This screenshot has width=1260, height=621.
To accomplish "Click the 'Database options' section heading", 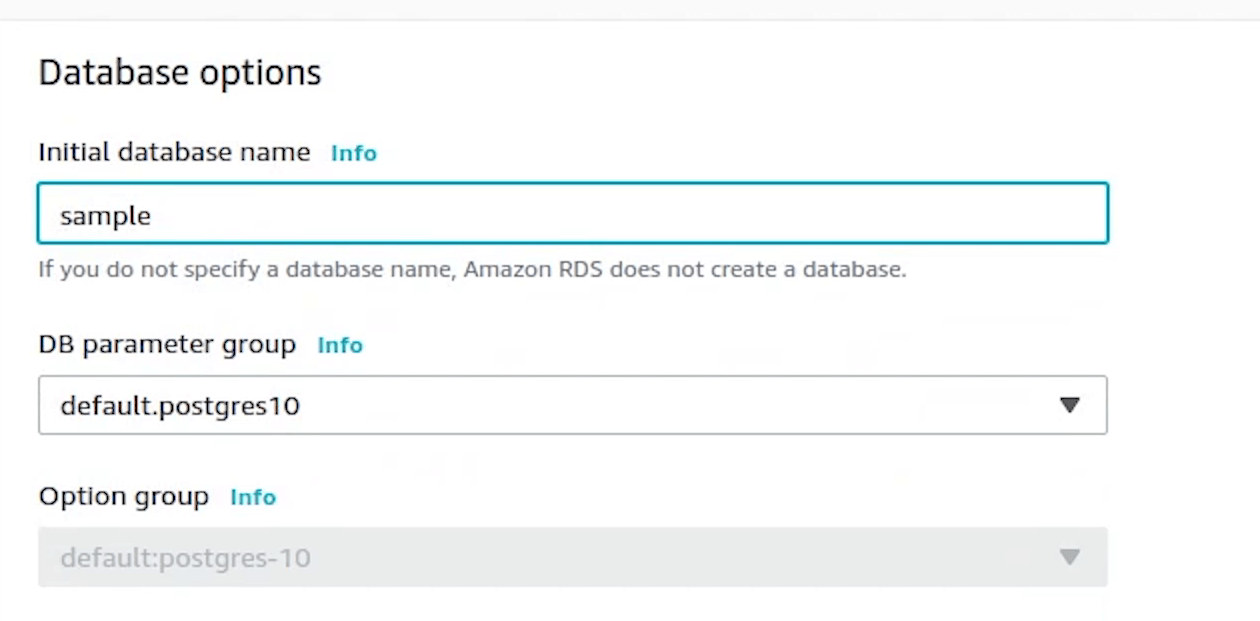I will (x=180, y=73).
